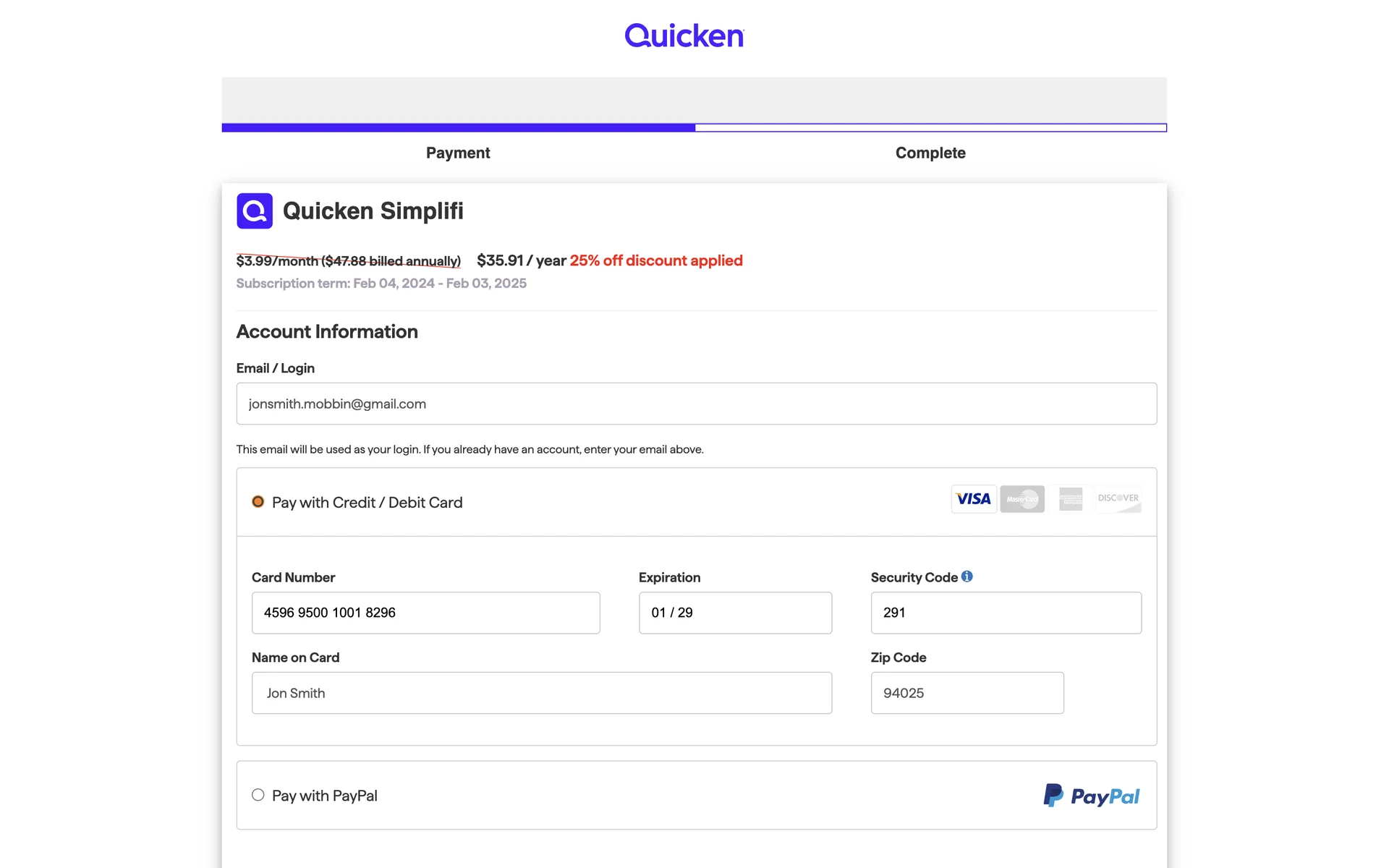Click the Email / Login input field
Screen dimensions: 1389x868
pos(696,404)
